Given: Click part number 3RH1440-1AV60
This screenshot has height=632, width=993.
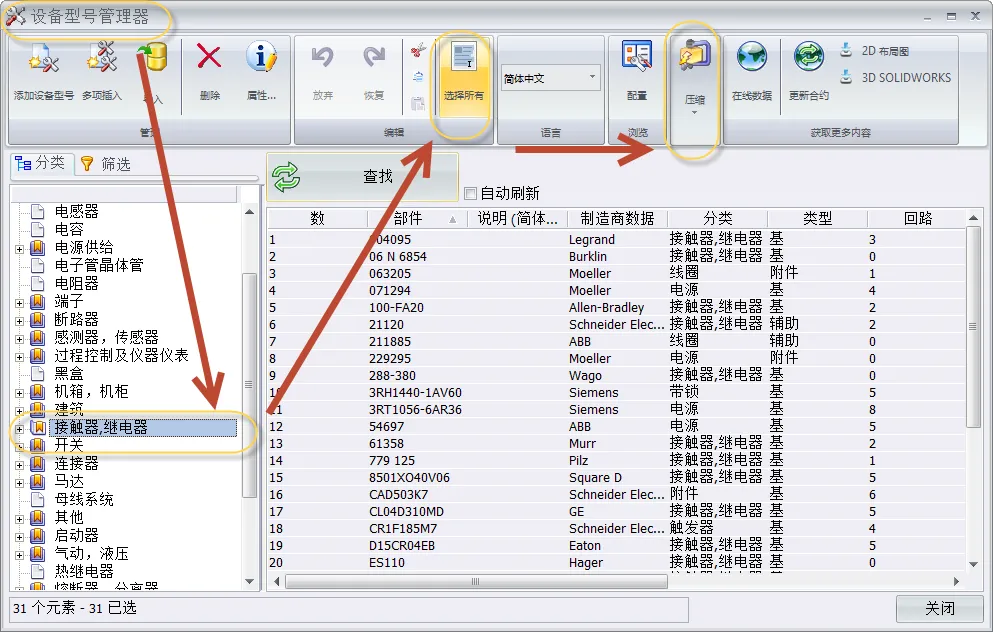Looking at the screenshot, I should coord(415,393).
